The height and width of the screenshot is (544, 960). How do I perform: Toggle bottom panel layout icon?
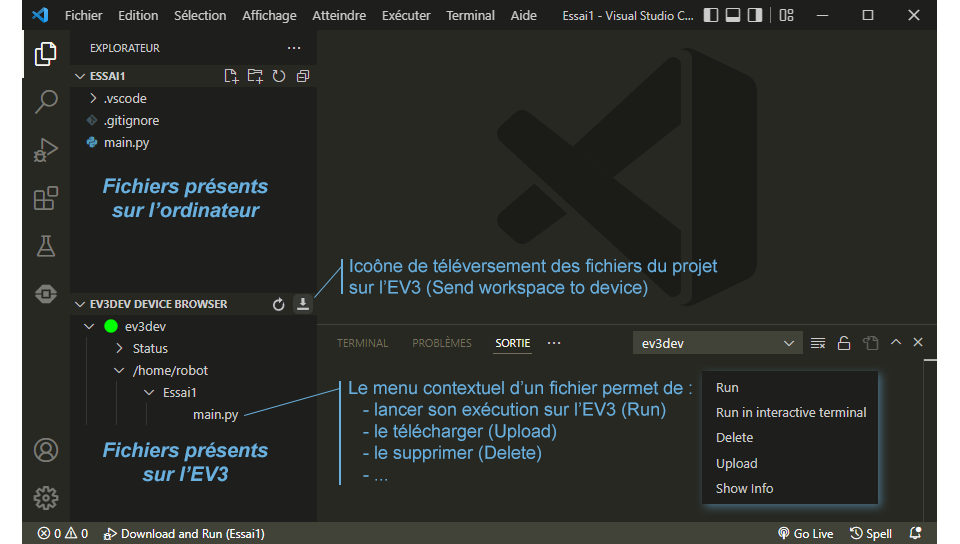pos(733,15)
